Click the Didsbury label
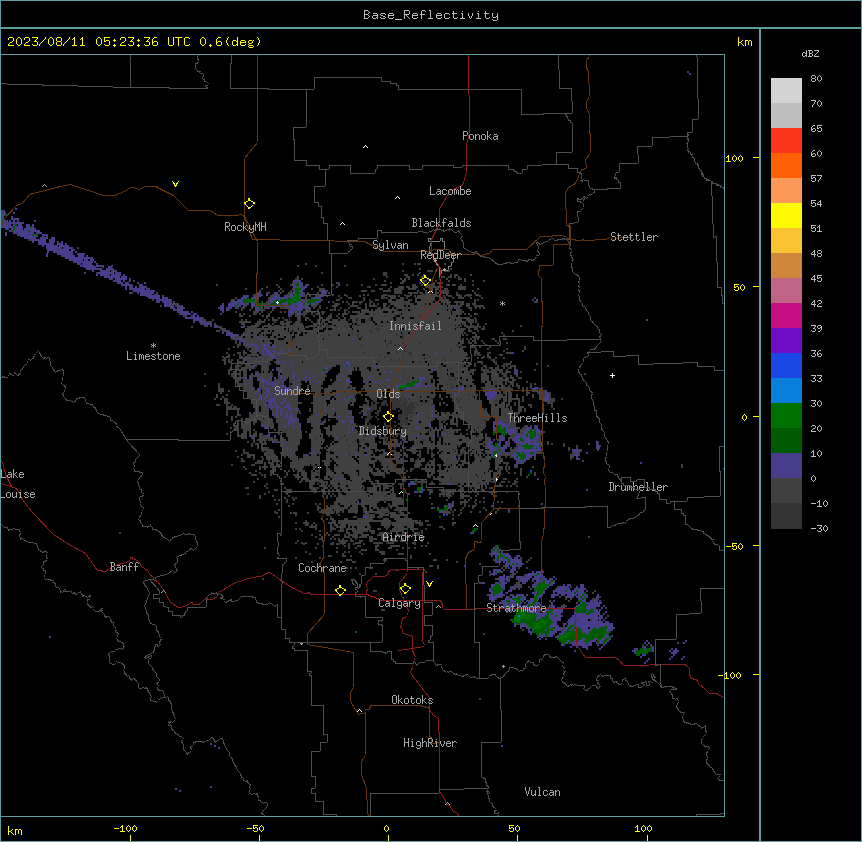 click(383, 431)
